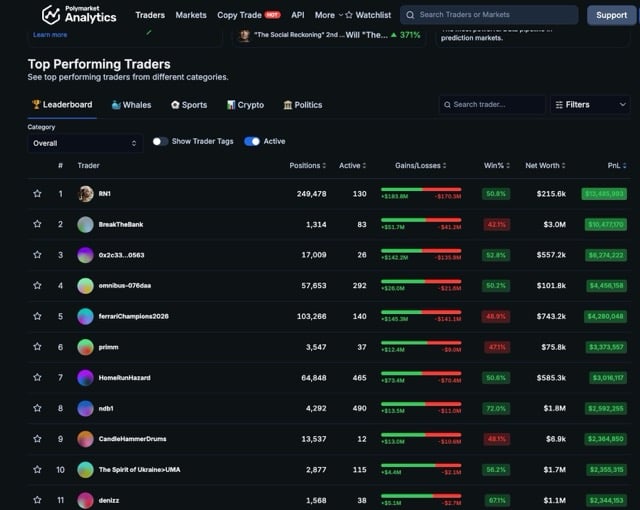Viewport: 640px width, 510px height.
Task: Click the Filters sliders icon
Action: (559, 105)
